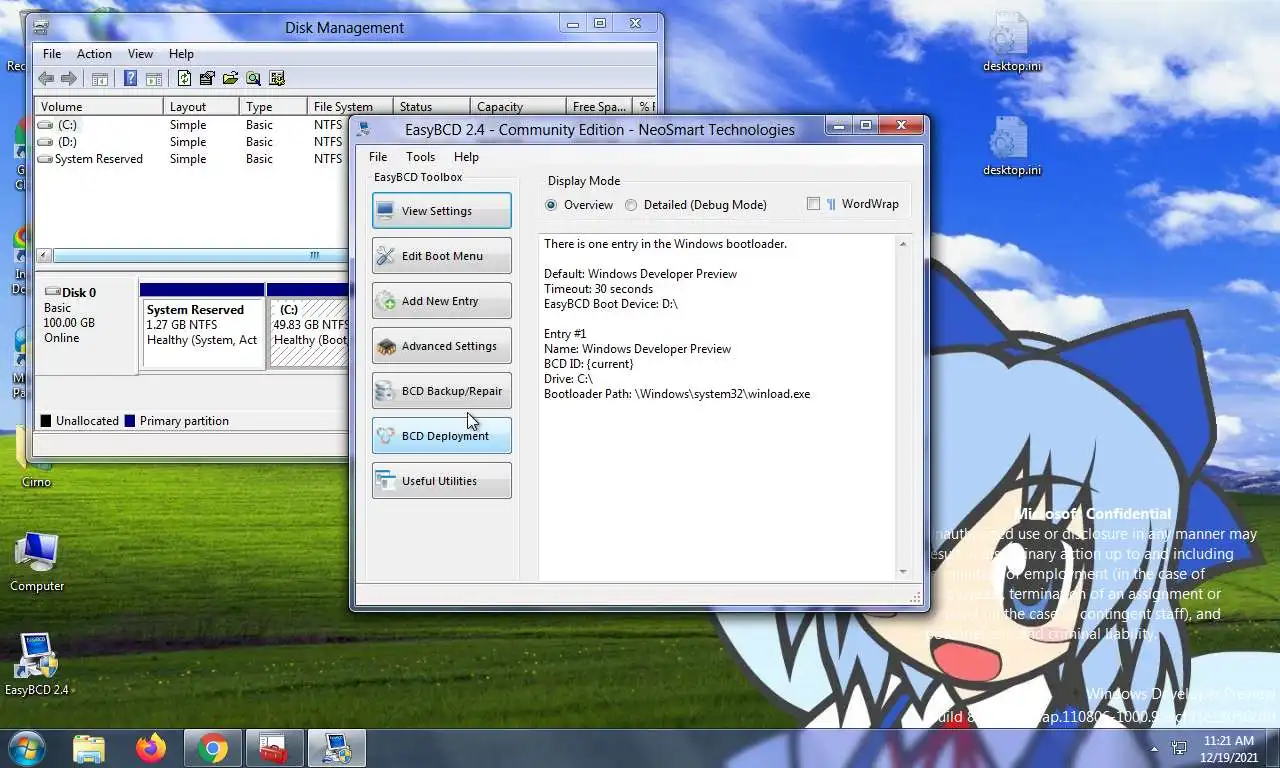Switch to red toolbox app in taskbar
This screenshot has width=1280, height=768.
pos(273,748)
